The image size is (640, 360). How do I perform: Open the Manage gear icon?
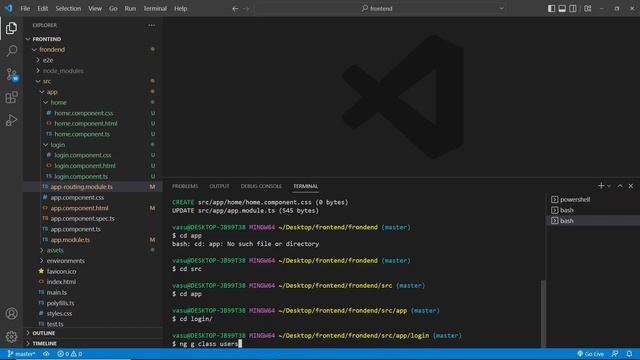(x=11, y=336)
